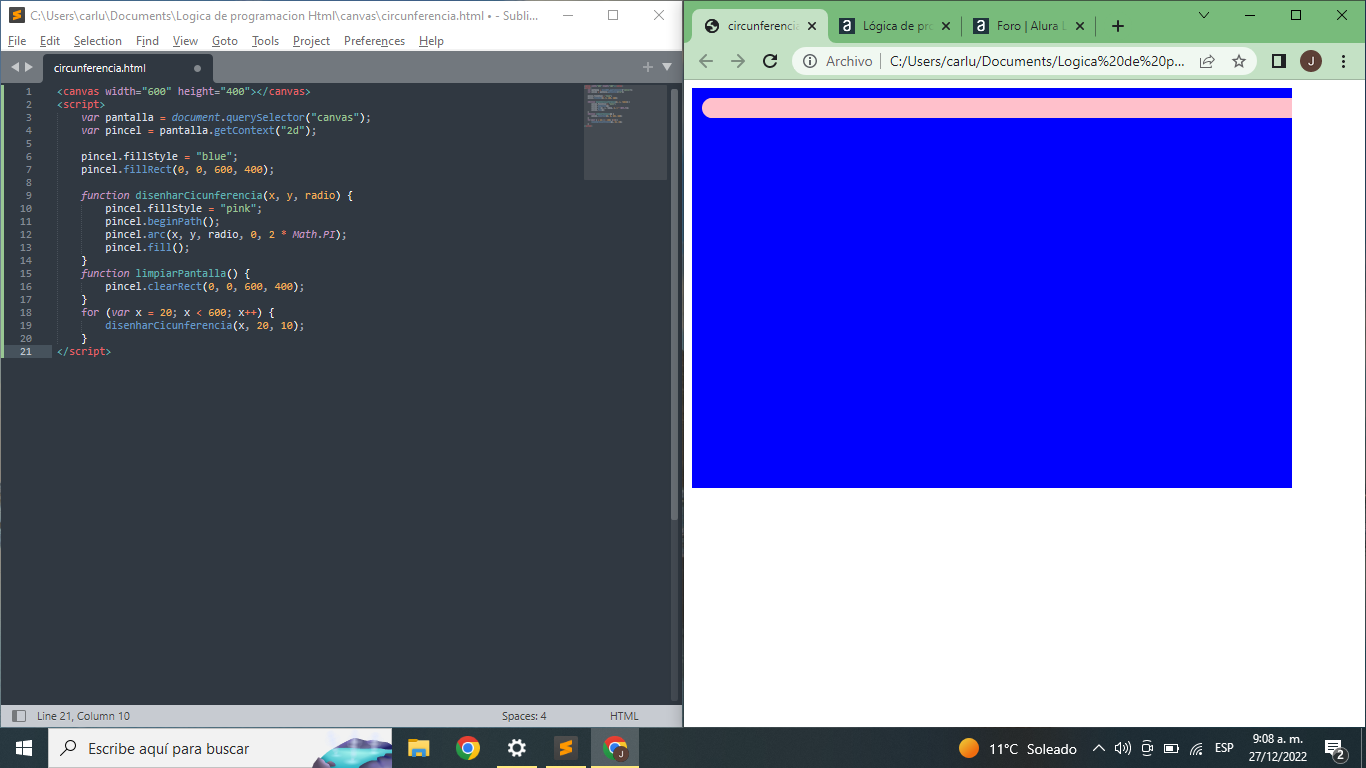Open the Edit menu in Sublime Text
Image resolution: width=1366 pixels, height=768 pixels.
50,41
